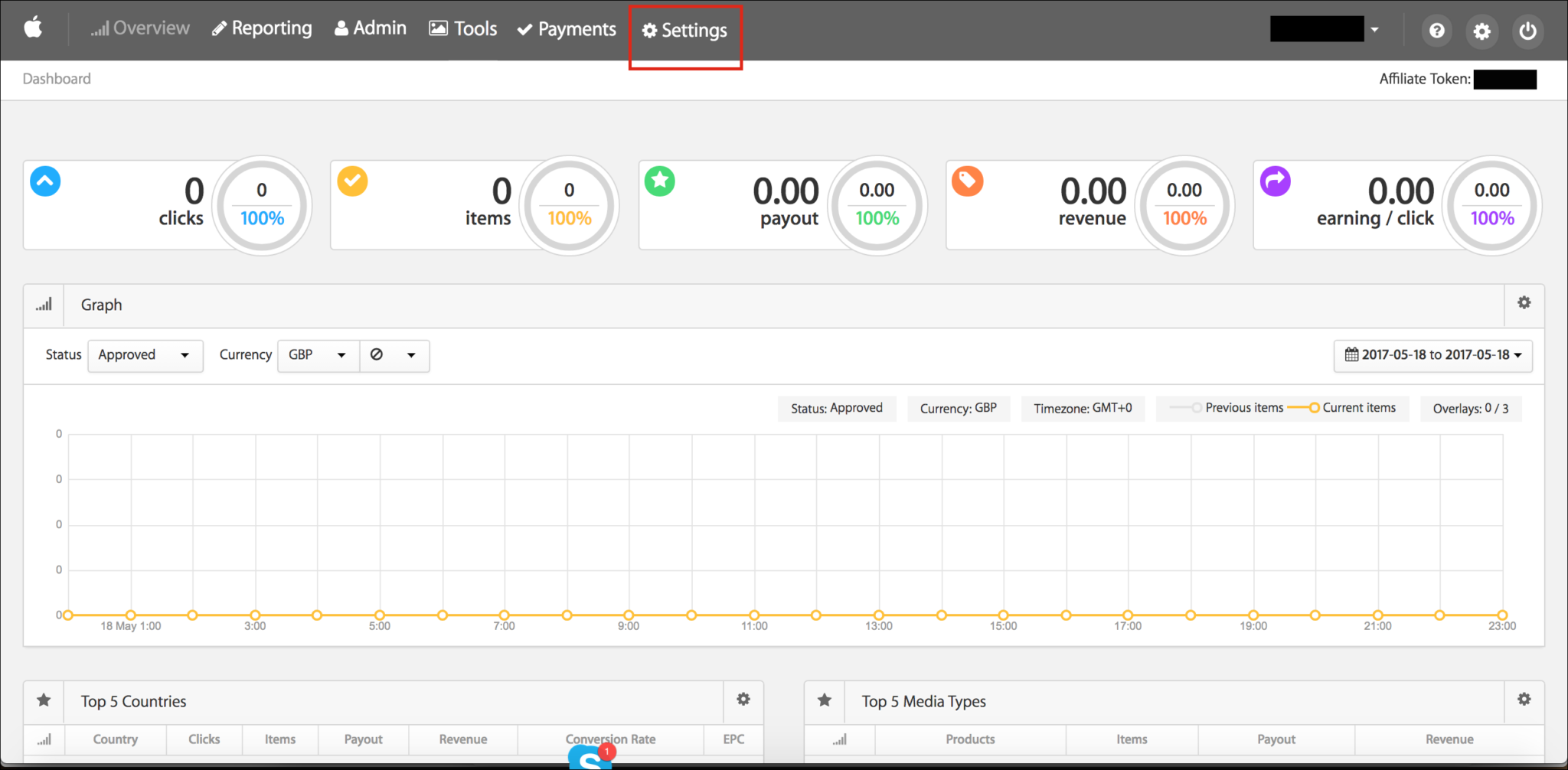Screen dimensions: 1568x770
Task: Click the Graph panel bar chart icon
Action: click(x=44, y=305)
